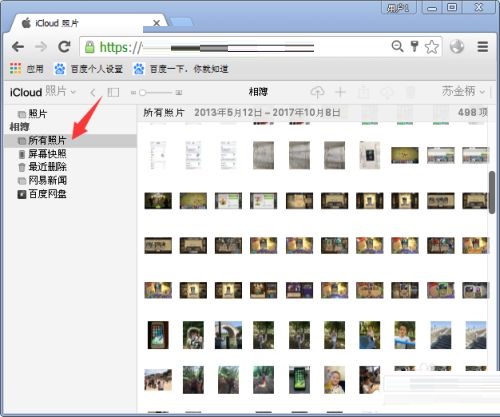Click the small thumbnails icon beside slider

[133, 93]
